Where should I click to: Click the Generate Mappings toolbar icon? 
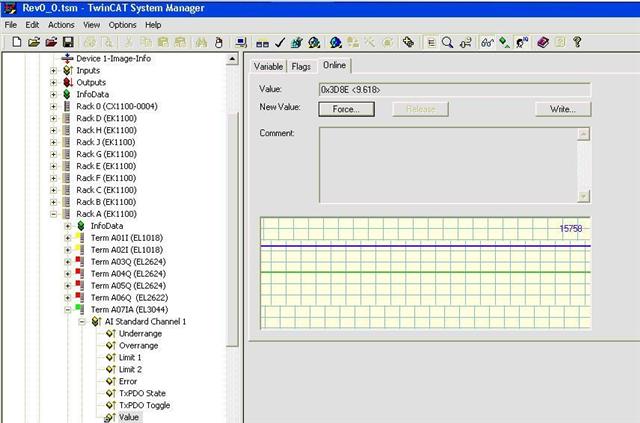tap(262, 43)
